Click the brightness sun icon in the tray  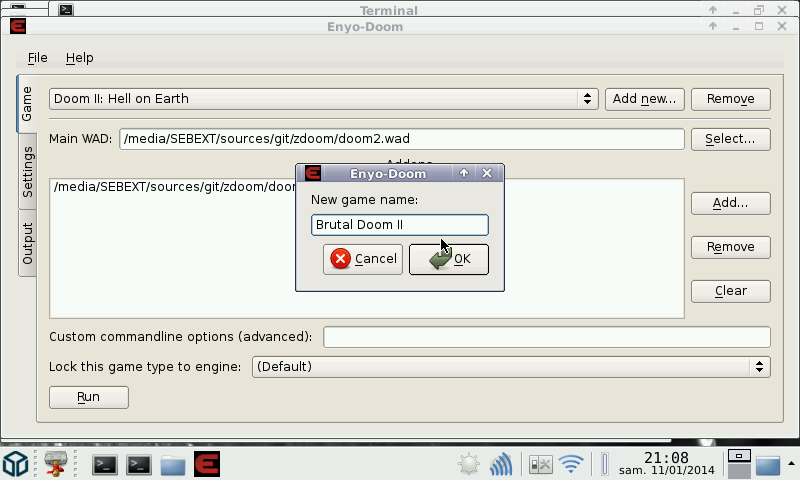tap(468, 464)
